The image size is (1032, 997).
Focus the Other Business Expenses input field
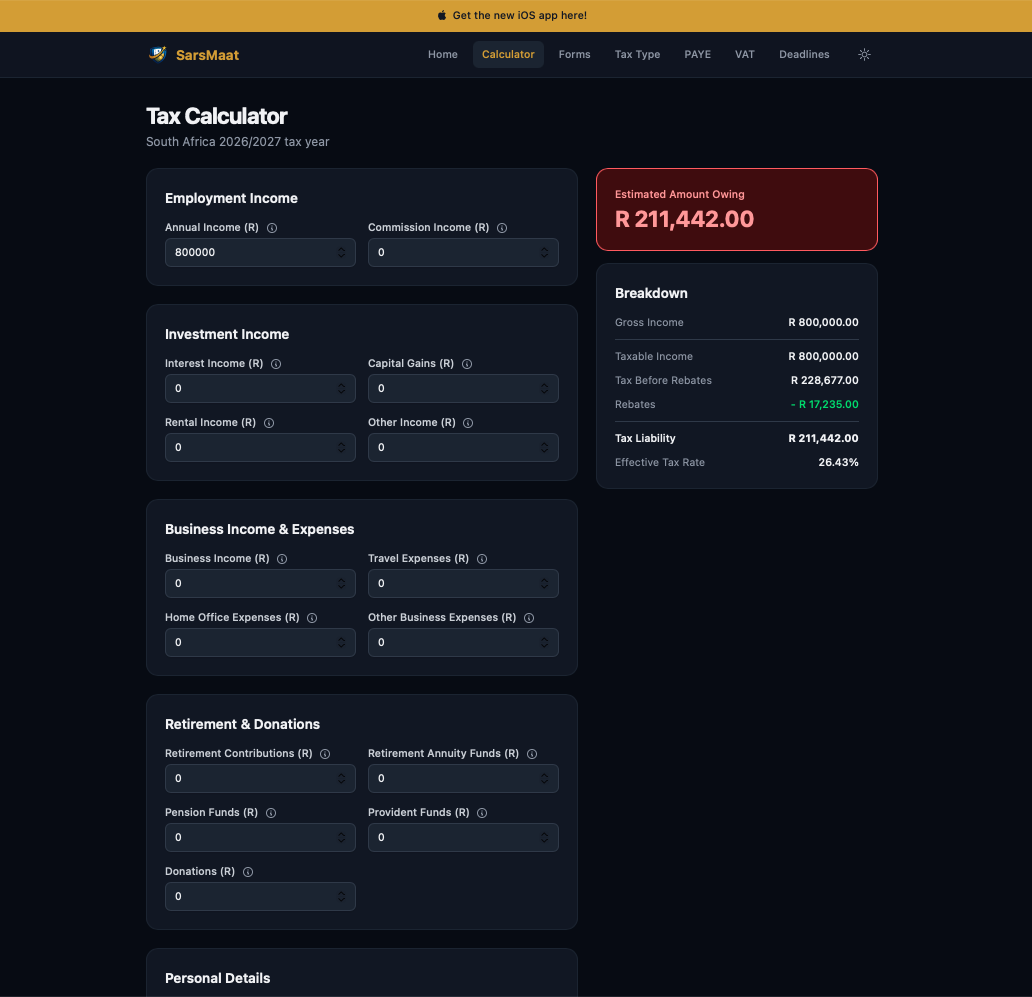tap(463, 642)
